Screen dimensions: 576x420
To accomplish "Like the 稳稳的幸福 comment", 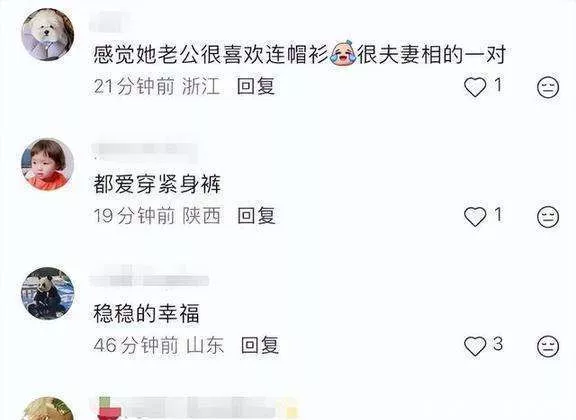I will coord(475,346).
